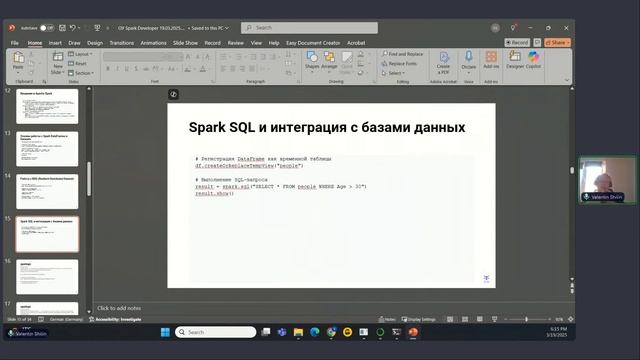This screenshot has width=640, height=360.
Task: Open the View tab
Action: 256,43
